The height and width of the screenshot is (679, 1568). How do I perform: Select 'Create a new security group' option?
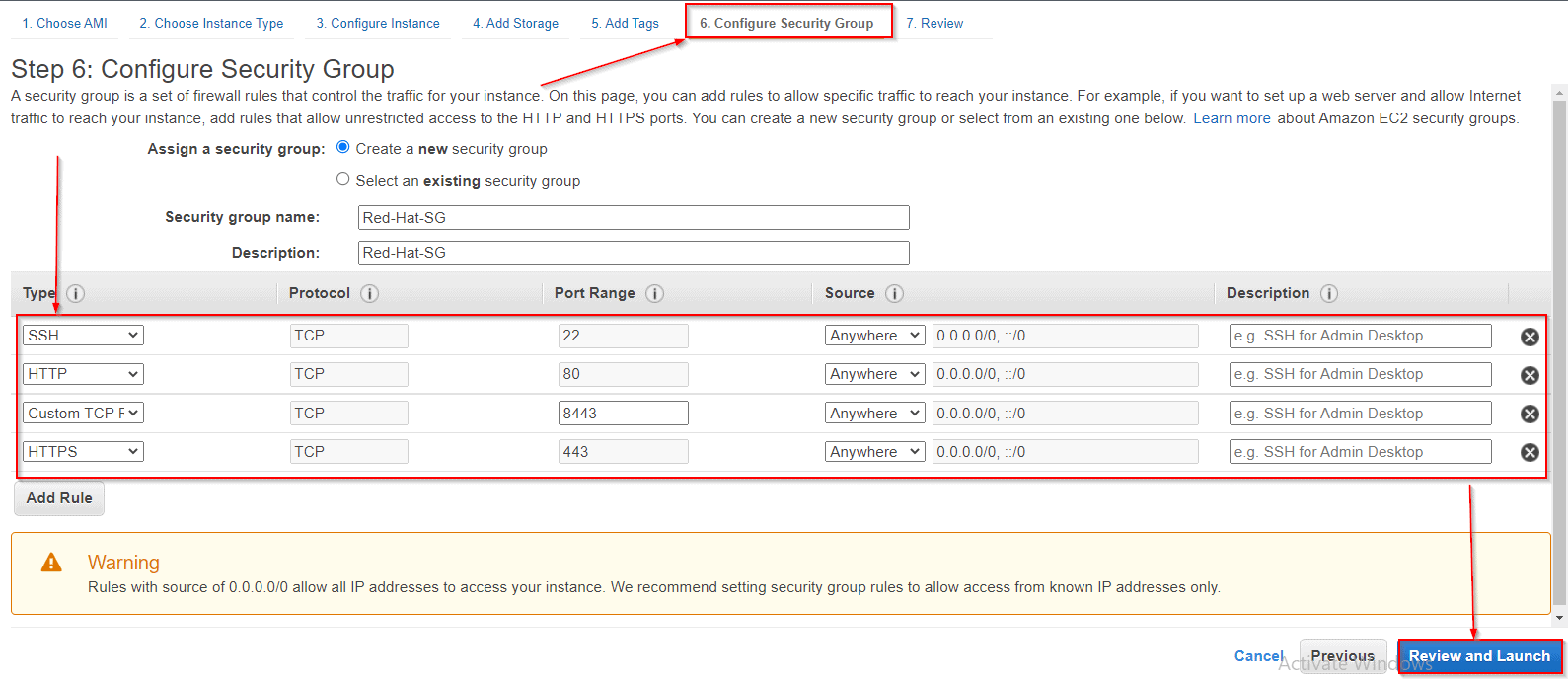click(343, 147)
